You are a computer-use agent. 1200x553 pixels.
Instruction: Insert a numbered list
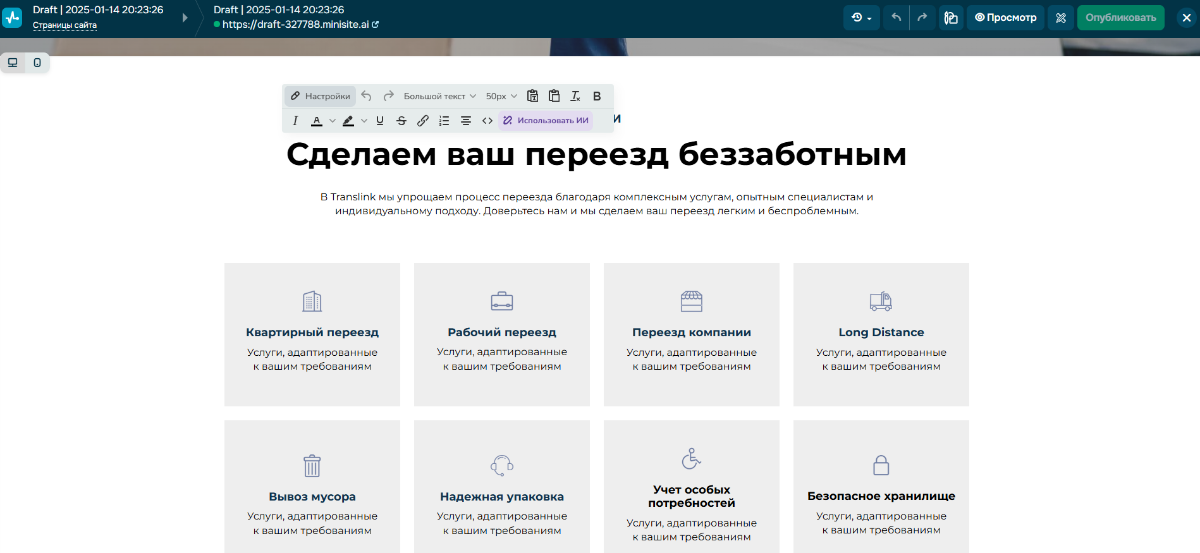click(445, 121)
